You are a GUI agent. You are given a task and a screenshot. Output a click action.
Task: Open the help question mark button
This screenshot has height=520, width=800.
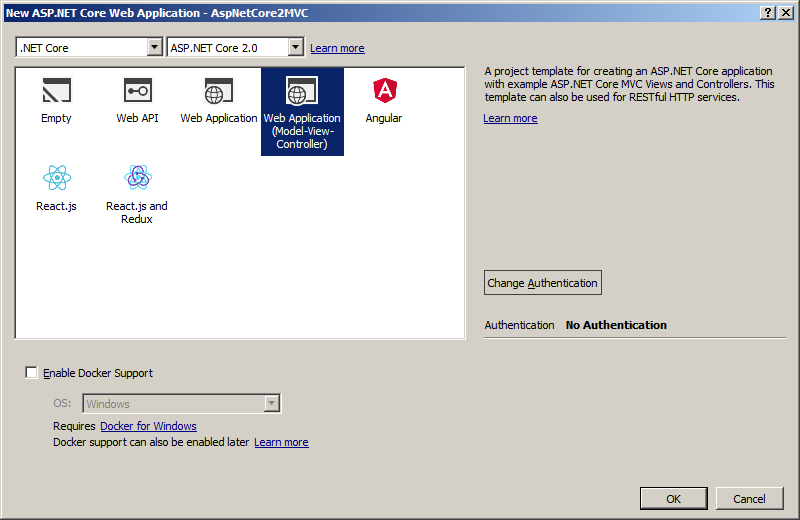[x=768, y=13]
